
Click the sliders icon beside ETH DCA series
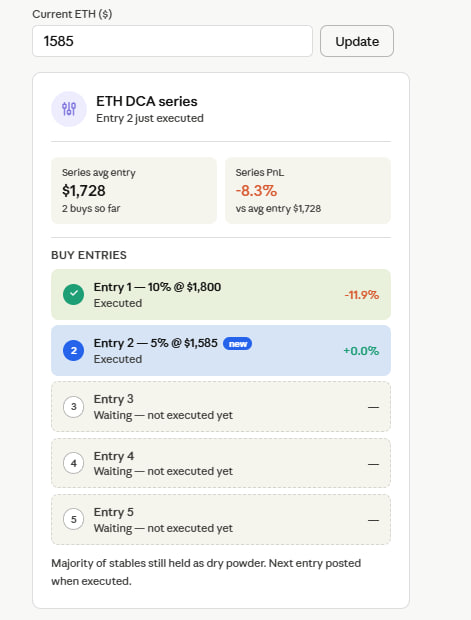(x=69, y=109)
